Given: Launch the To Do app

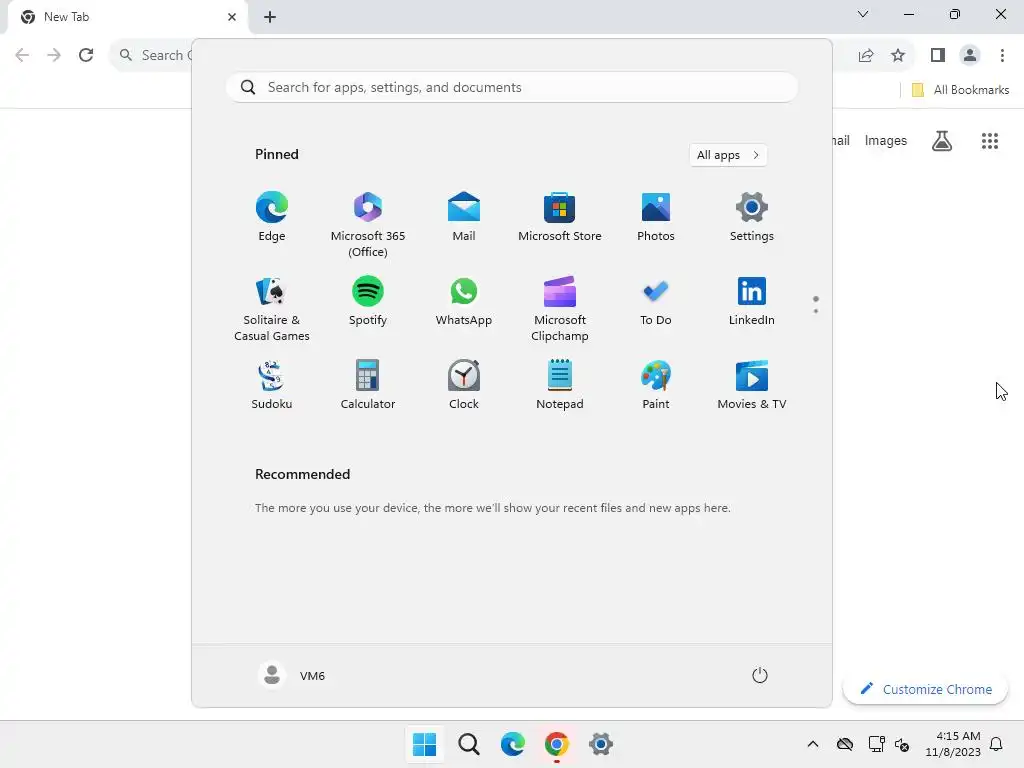Looking at the screenshot, I should [656, 300].
